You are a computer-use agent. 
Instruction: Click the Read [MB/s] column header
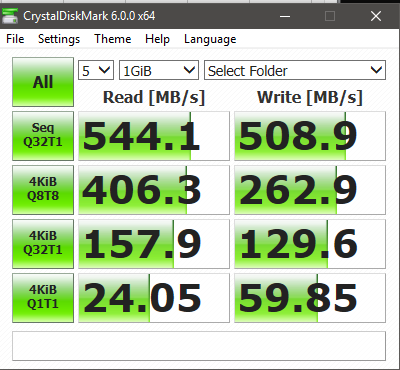click(x=154, y=97)
